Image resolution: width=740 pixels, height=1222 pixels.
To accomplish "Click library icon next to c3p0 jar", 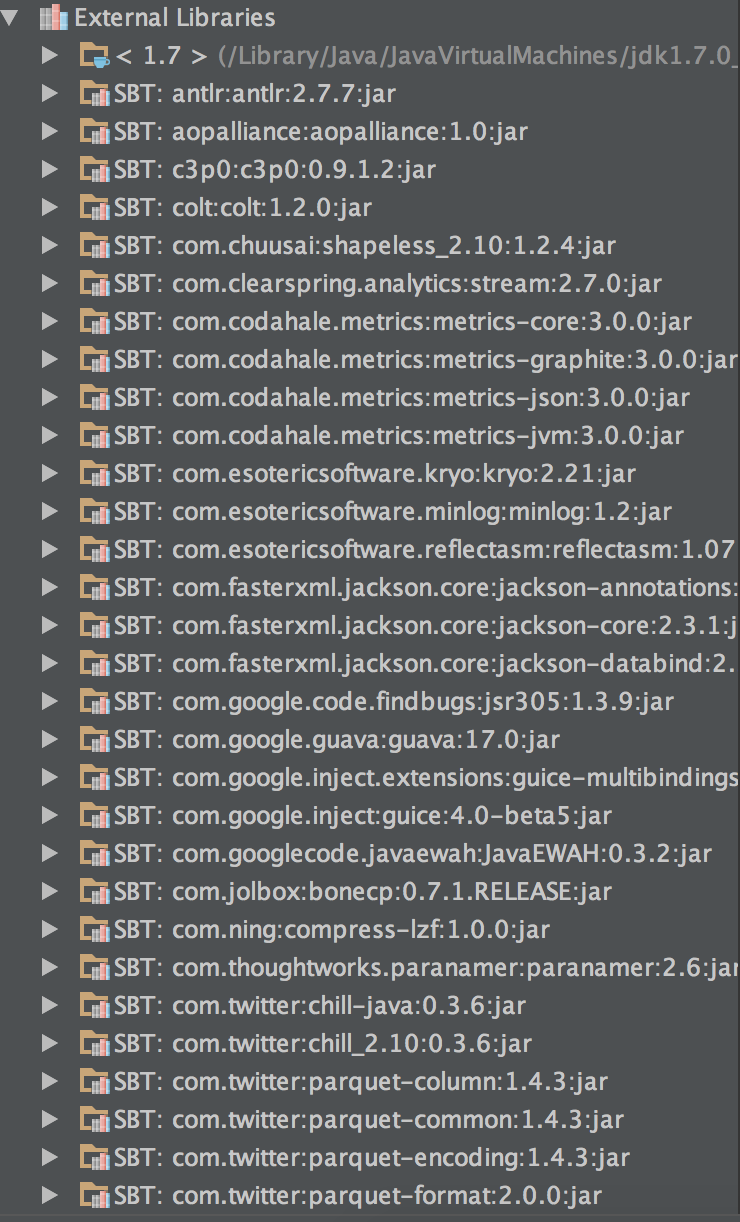I will click(94, 170).
